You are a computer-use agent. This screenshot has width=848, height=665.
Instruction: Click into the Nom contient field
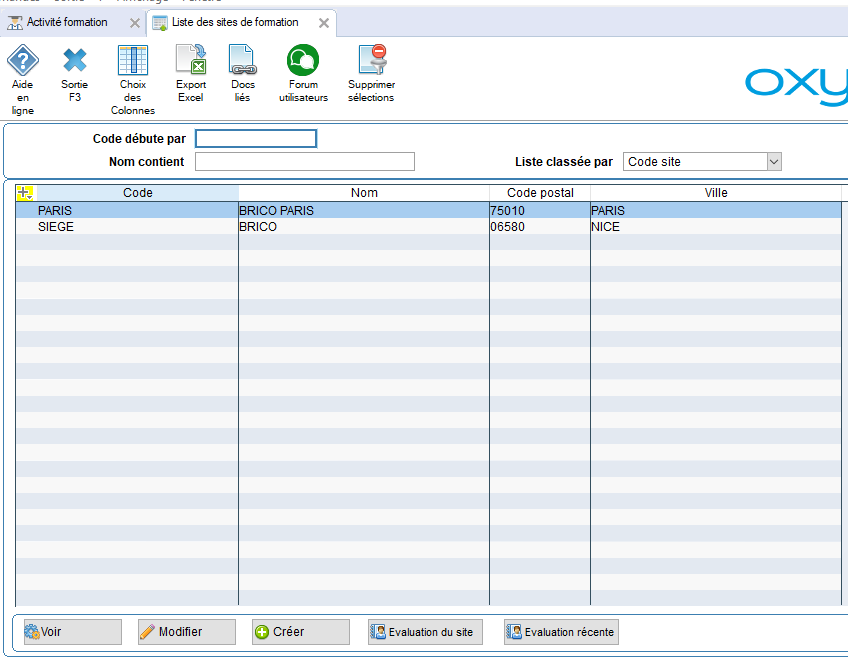tap(305, 162)
